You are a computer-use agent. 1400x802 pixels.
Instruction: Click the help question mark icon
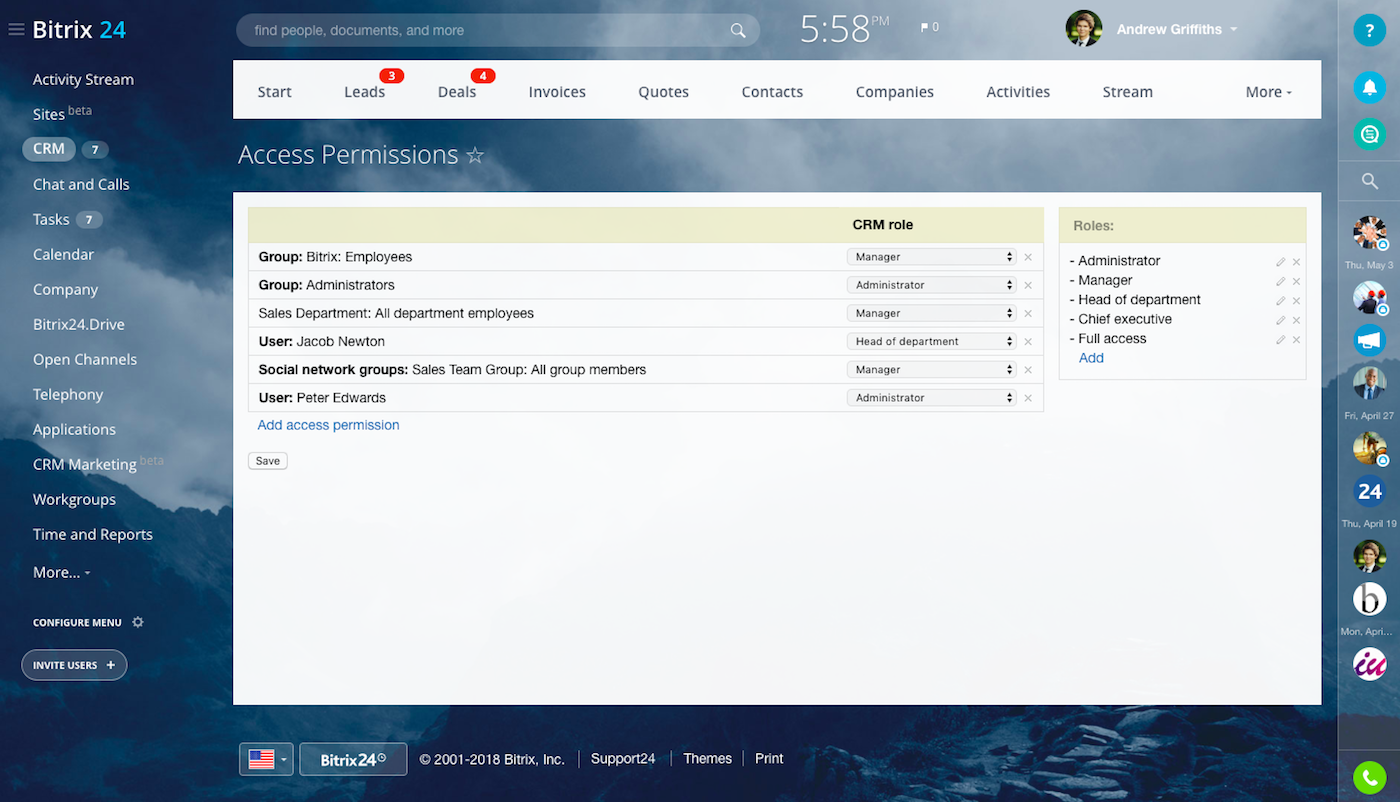point(1369,30)
